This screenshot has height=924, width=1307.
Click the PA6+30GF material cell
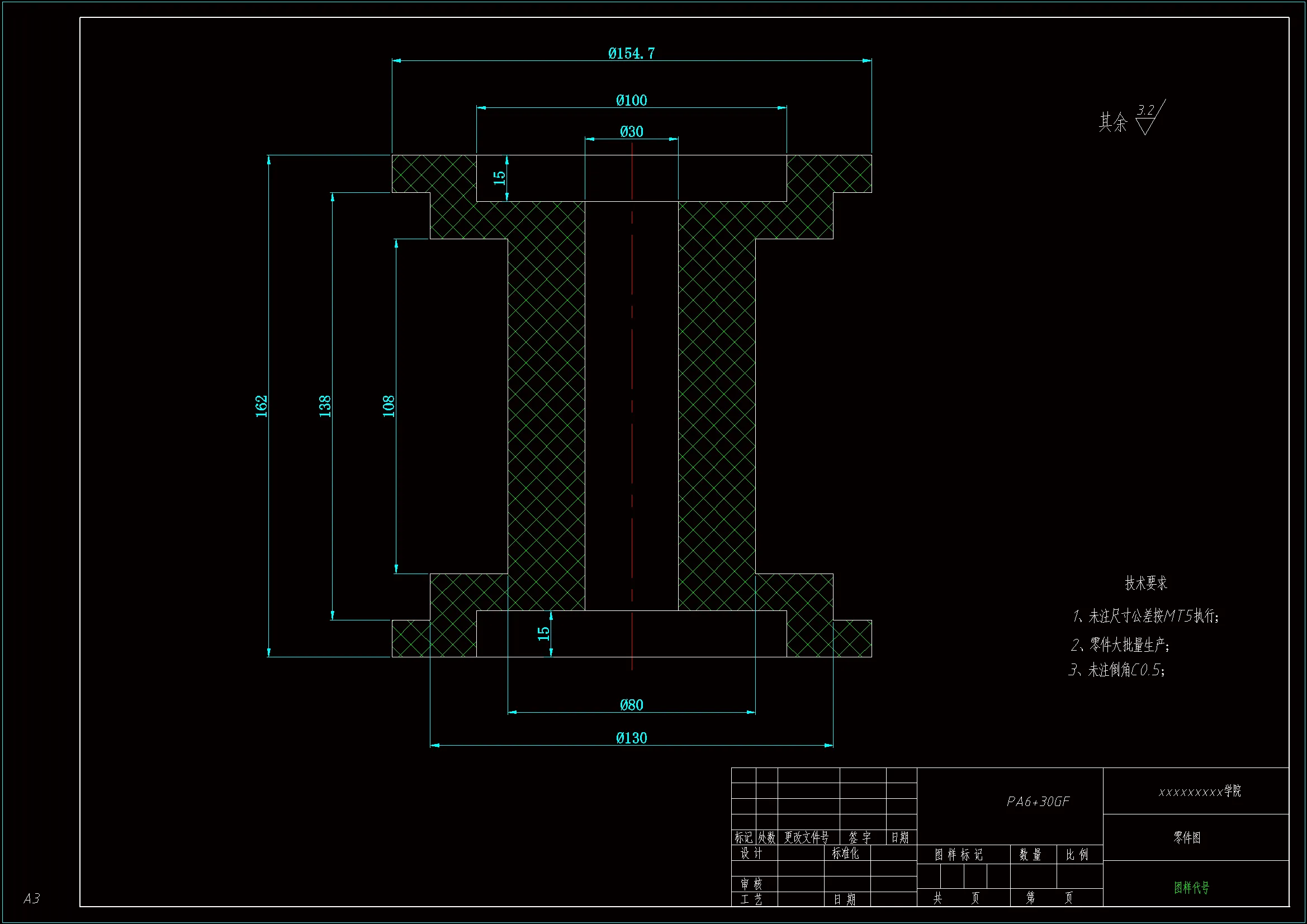tap(1038, 802)
